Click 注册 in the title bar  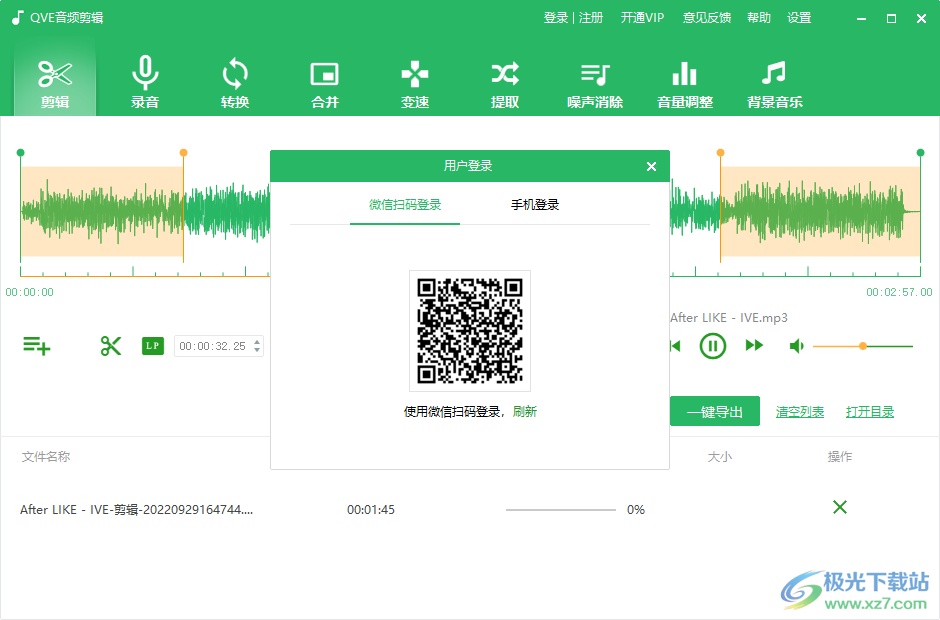click(x=590, y=18)
